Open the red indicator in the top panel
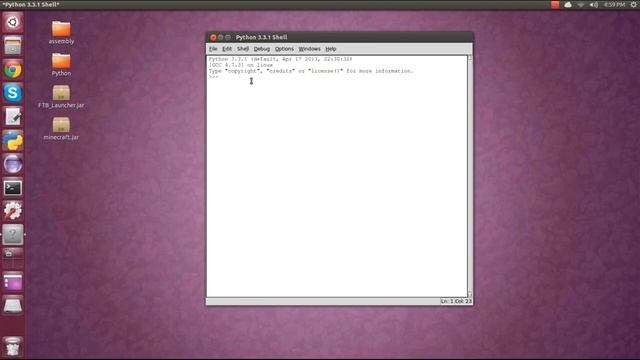640x360 pixels. [555, 4]
